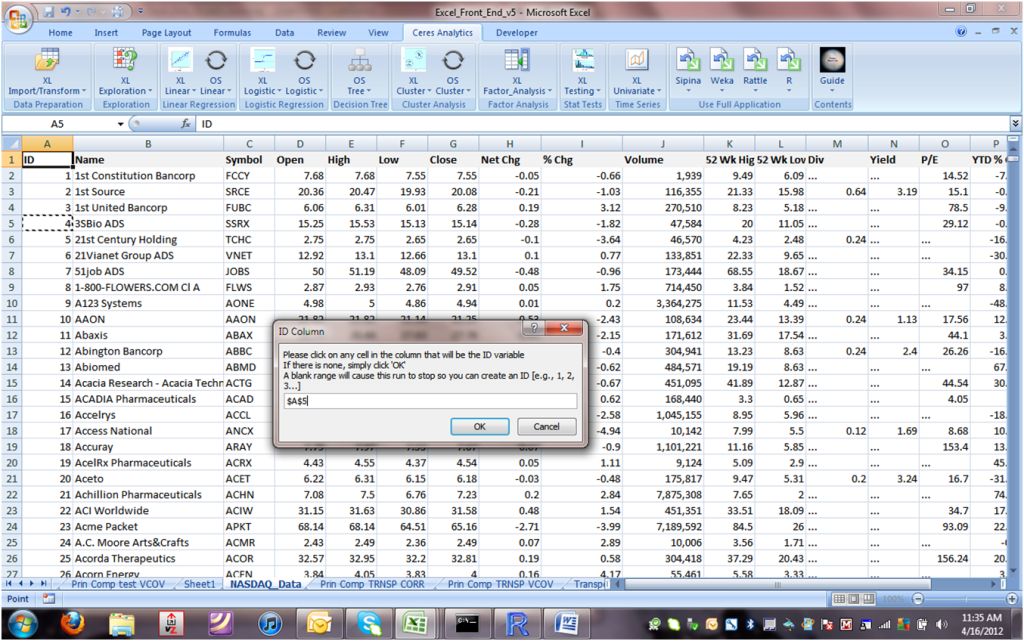Switch to Normal view button
Viewport: 1024px width, 641px height.
click(x=839, y=599)
